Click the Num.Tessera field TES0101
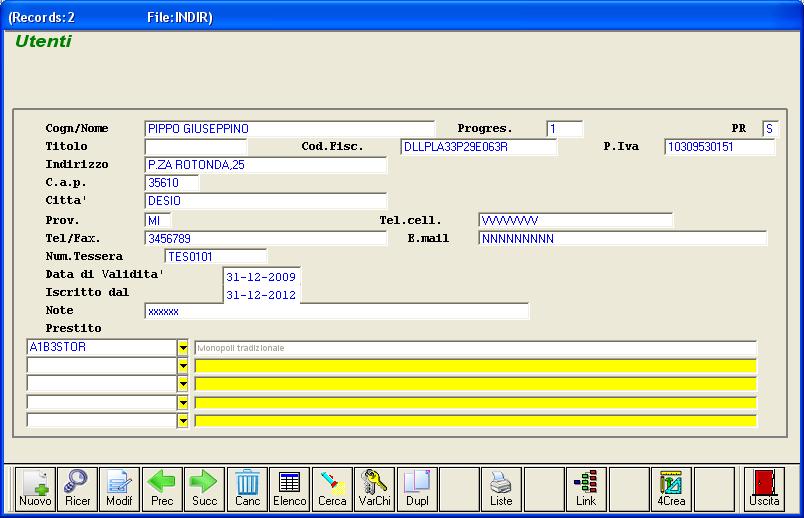 click(x=215, y=256)
